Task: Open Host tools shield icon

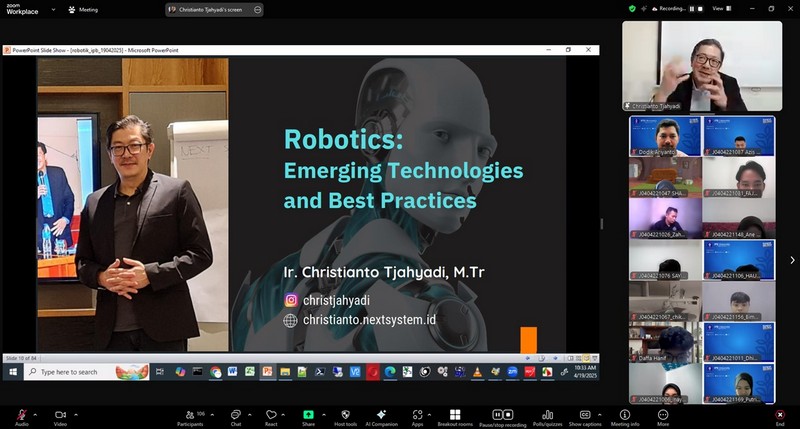Action: click(345, 414)
